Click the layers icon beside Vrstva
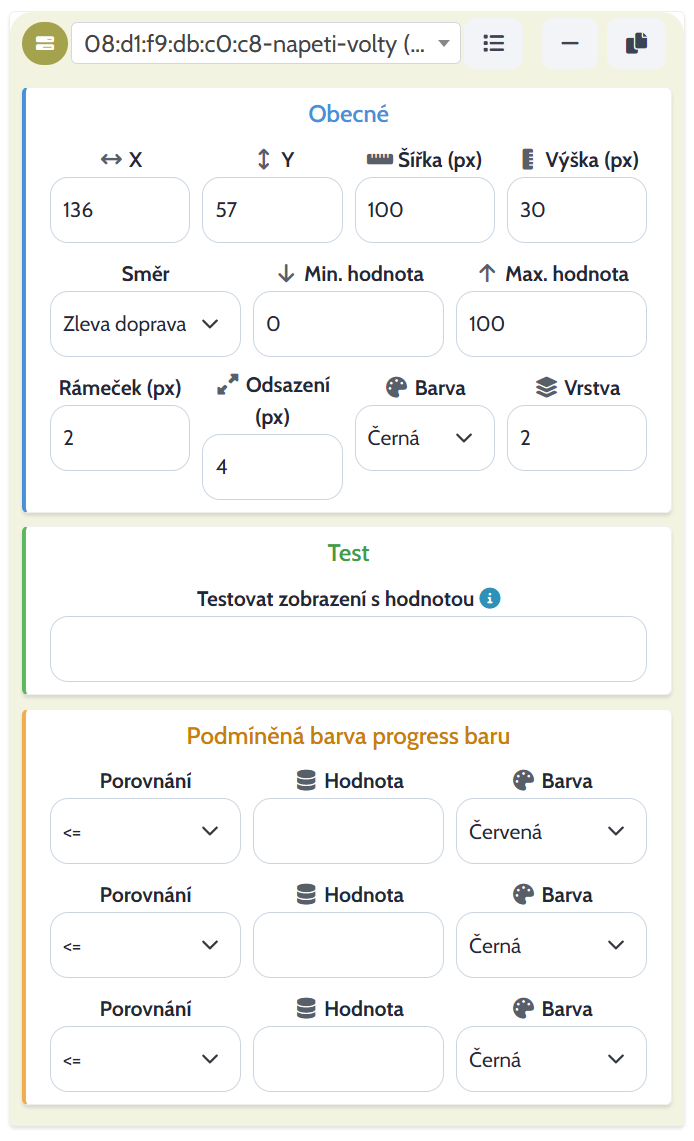Viewport: 694px width, 1141px height. (x=546, y=387)
